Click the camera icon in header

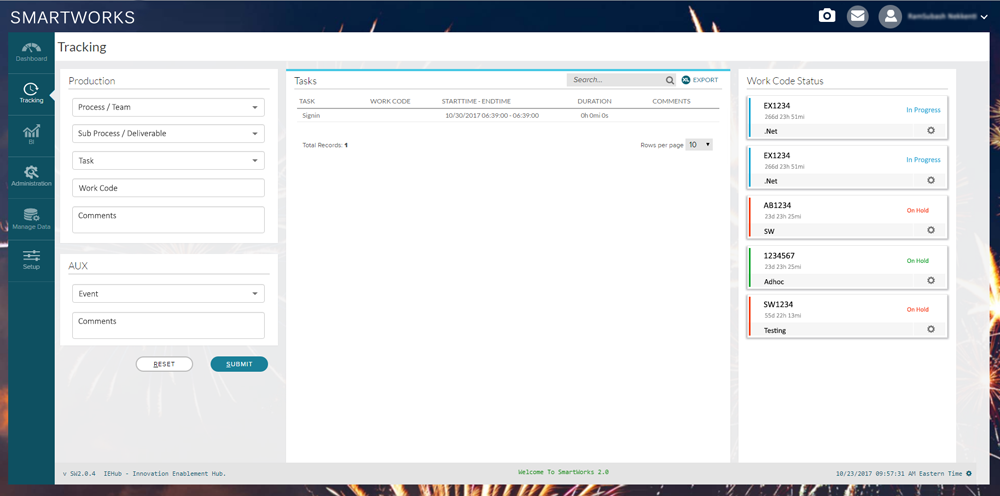coord(827,16)
